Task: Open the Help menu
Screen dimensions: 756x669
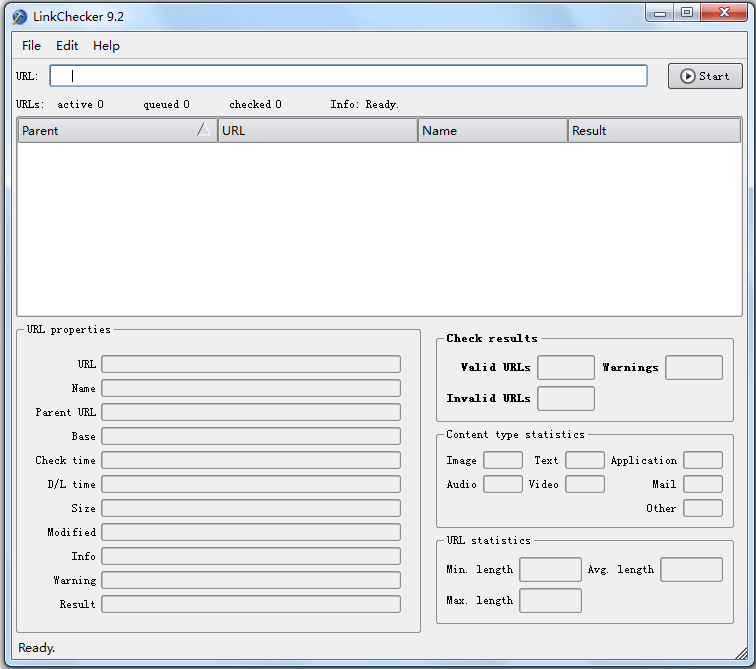Action: (106, 46)
